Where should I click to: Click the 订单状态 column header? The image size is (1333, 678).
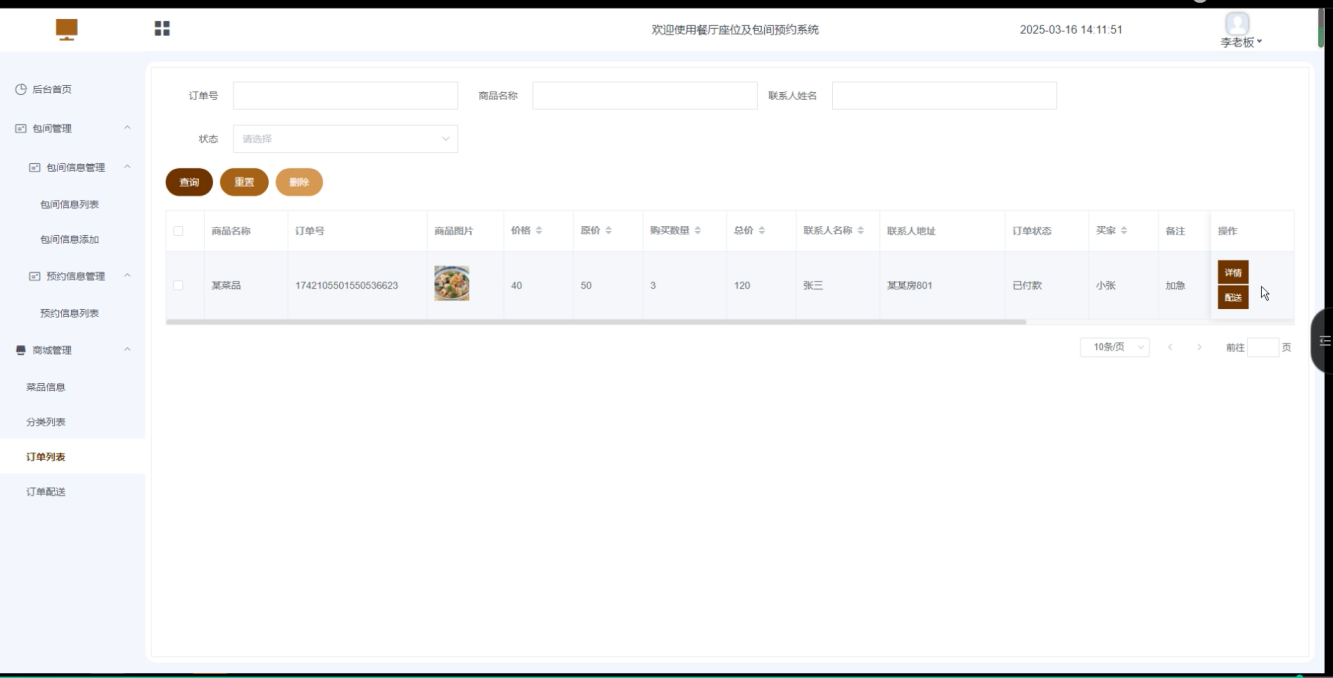tap(1032, 231)
